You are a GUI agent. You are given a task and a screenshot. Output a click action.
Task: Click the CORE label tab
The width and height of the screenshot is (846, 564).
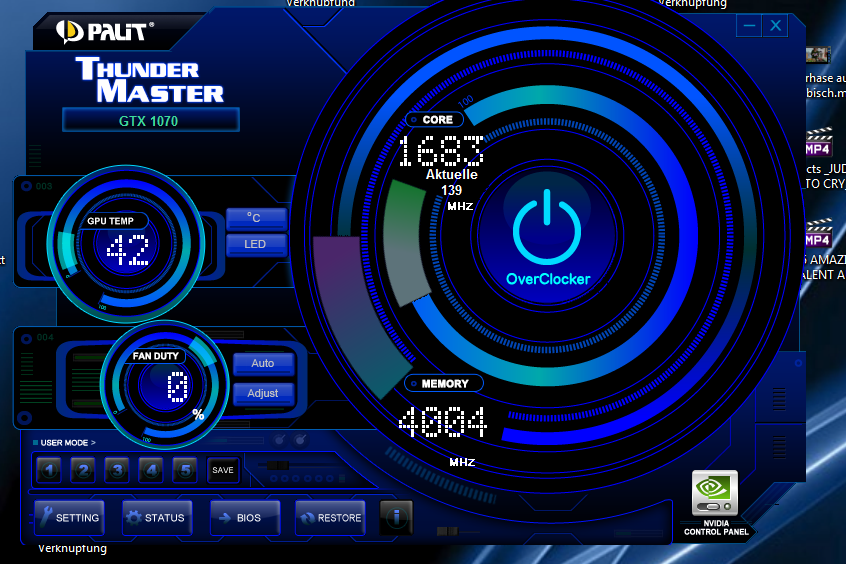pos(434,119)
